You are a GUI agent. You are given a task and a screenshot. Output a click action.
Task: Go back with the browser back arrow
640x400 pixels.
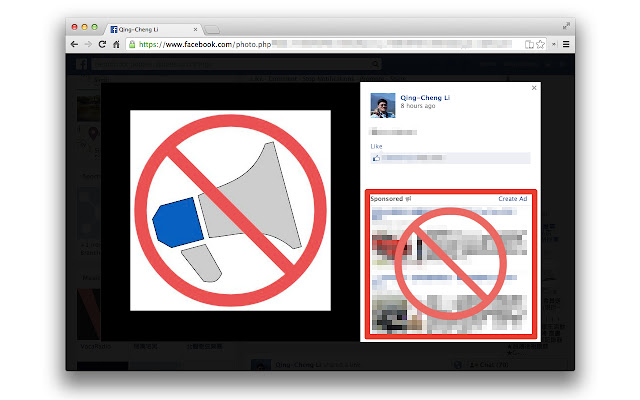pyautogui.click(x=74, y=44)
